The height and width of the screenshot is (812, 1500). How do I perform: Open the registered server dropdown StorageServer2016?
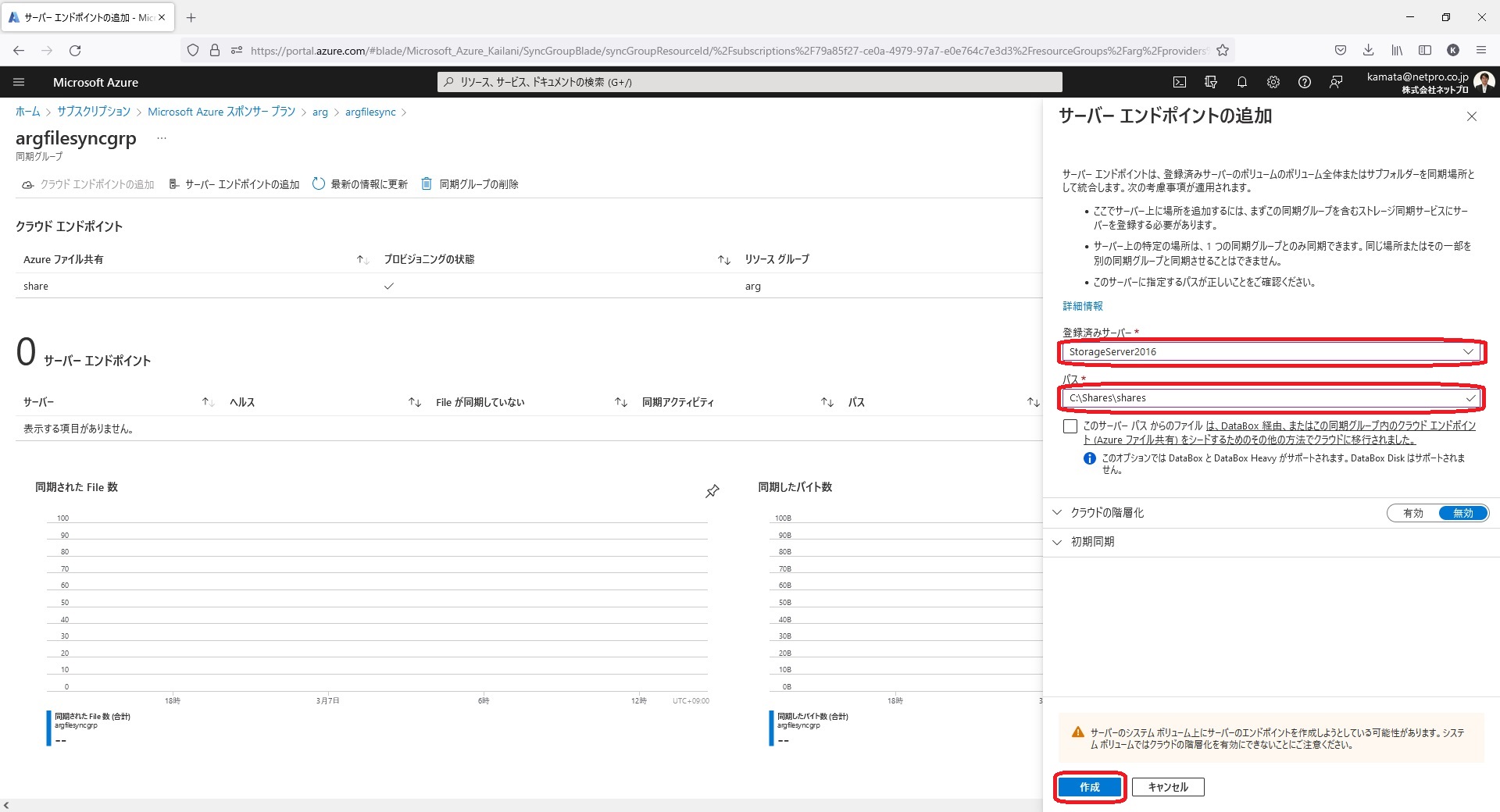point(1271,352)
